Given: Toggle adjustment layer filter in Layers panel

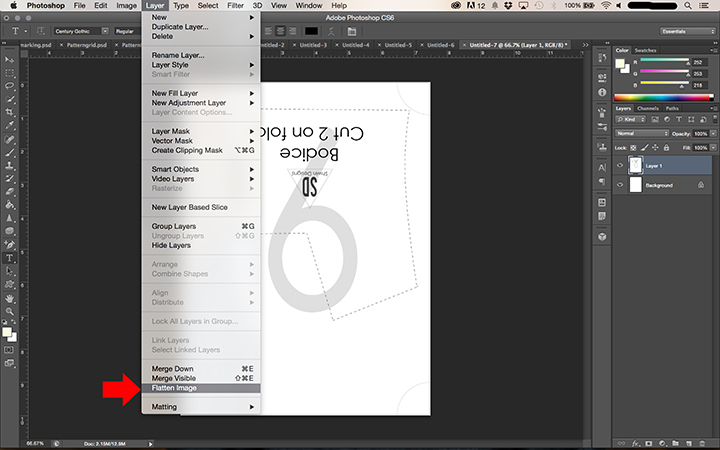Looking at the screenshot, I should pos(667,119).
